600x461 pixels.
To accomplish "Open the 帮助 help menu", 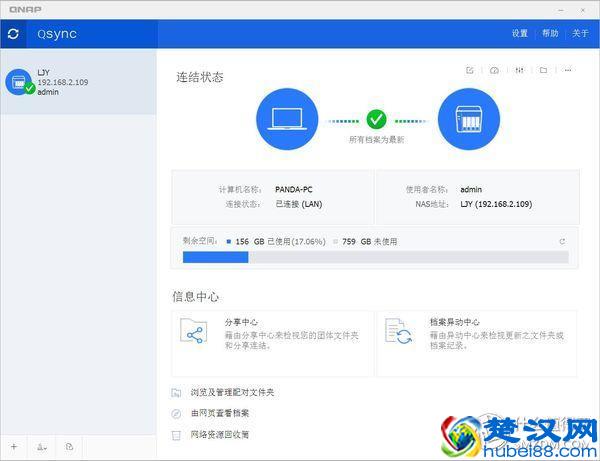I will [550, 33].
